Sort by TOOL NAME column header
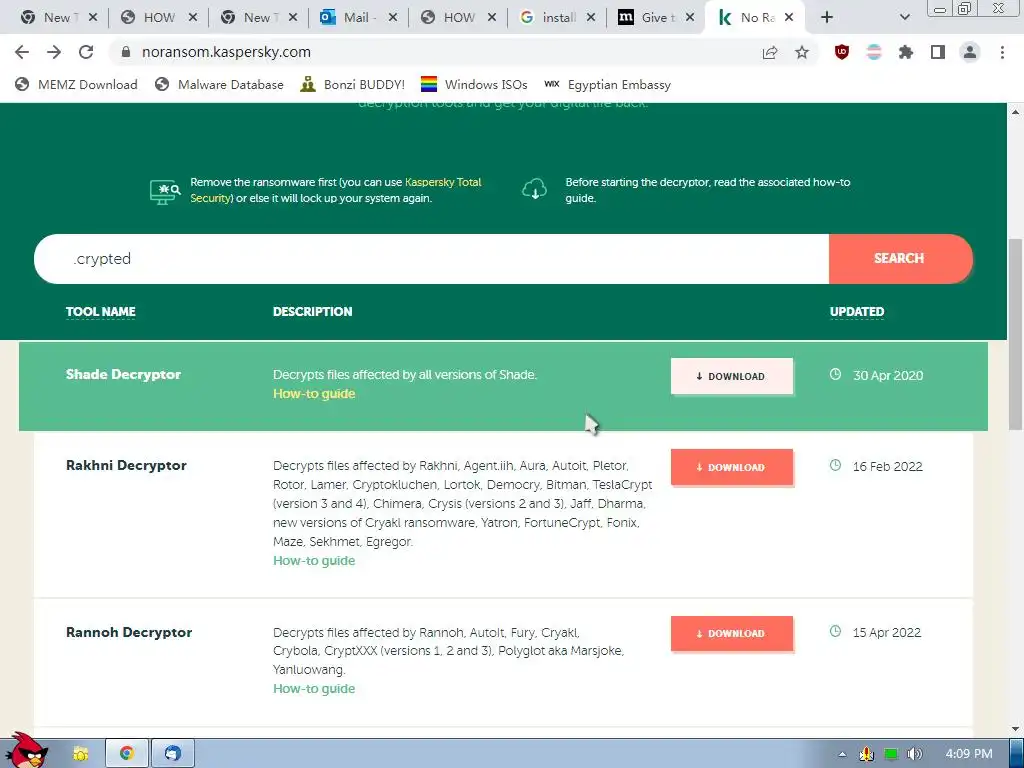Viewport: 1024px width, 768px height. point(101,312)
